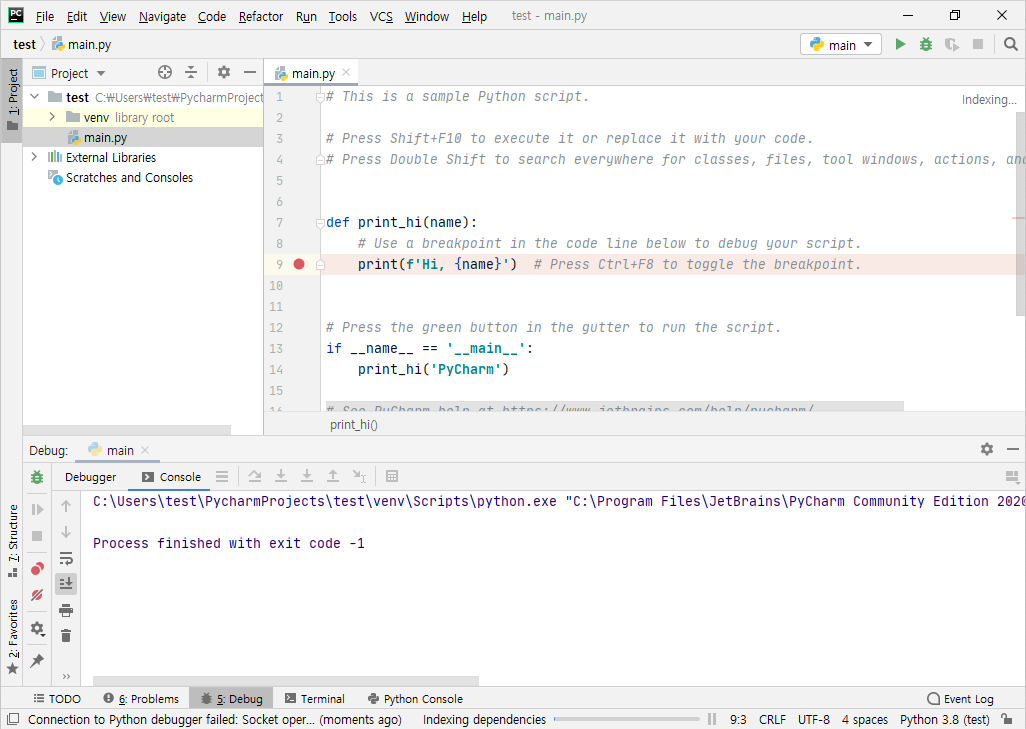Step out button in debugger toolbar
1026x729 pixels.
coord(333,476)
